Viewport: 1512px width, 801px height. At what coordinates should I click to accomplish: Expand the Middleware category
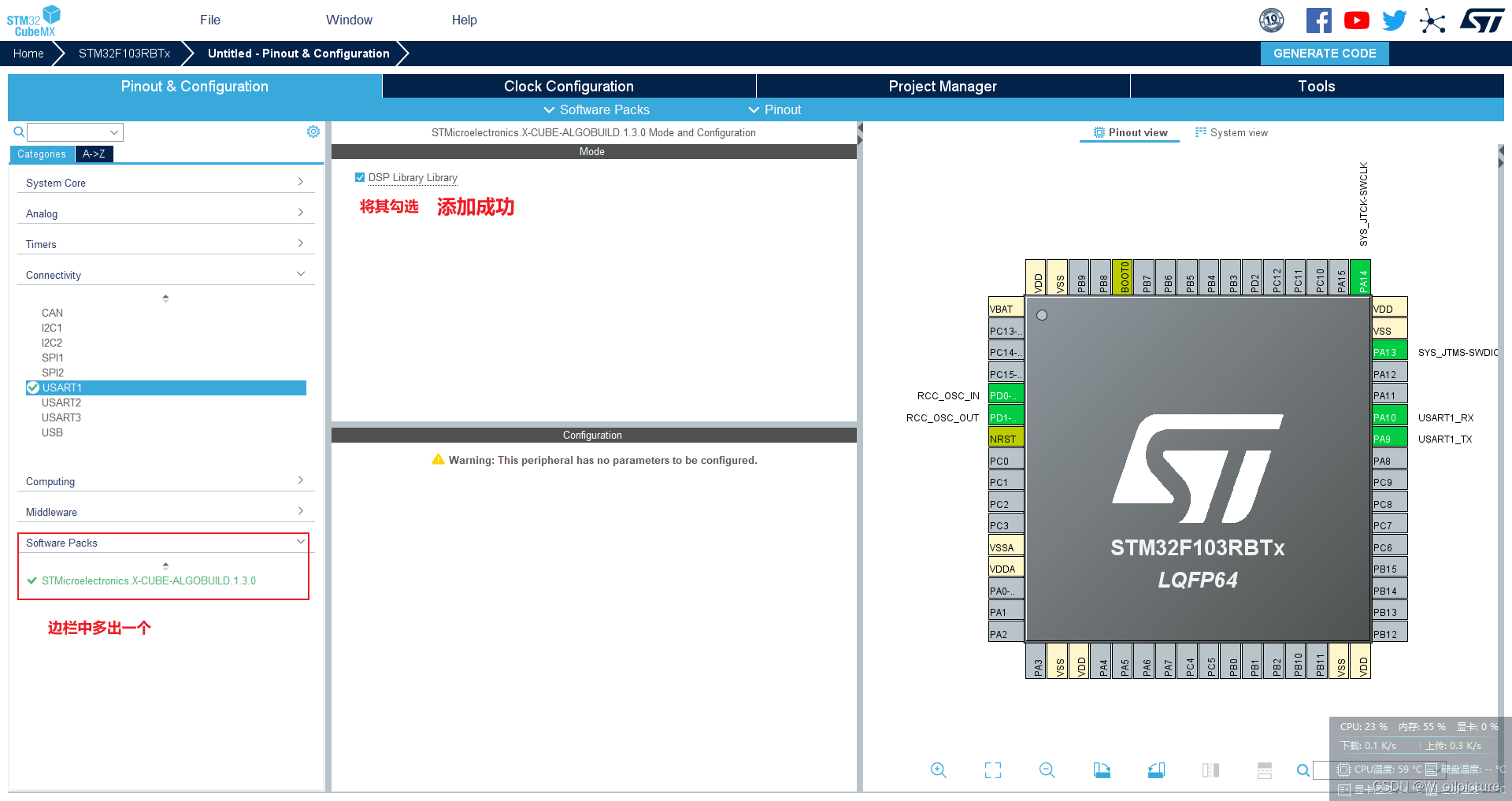(x=300, y=511)
